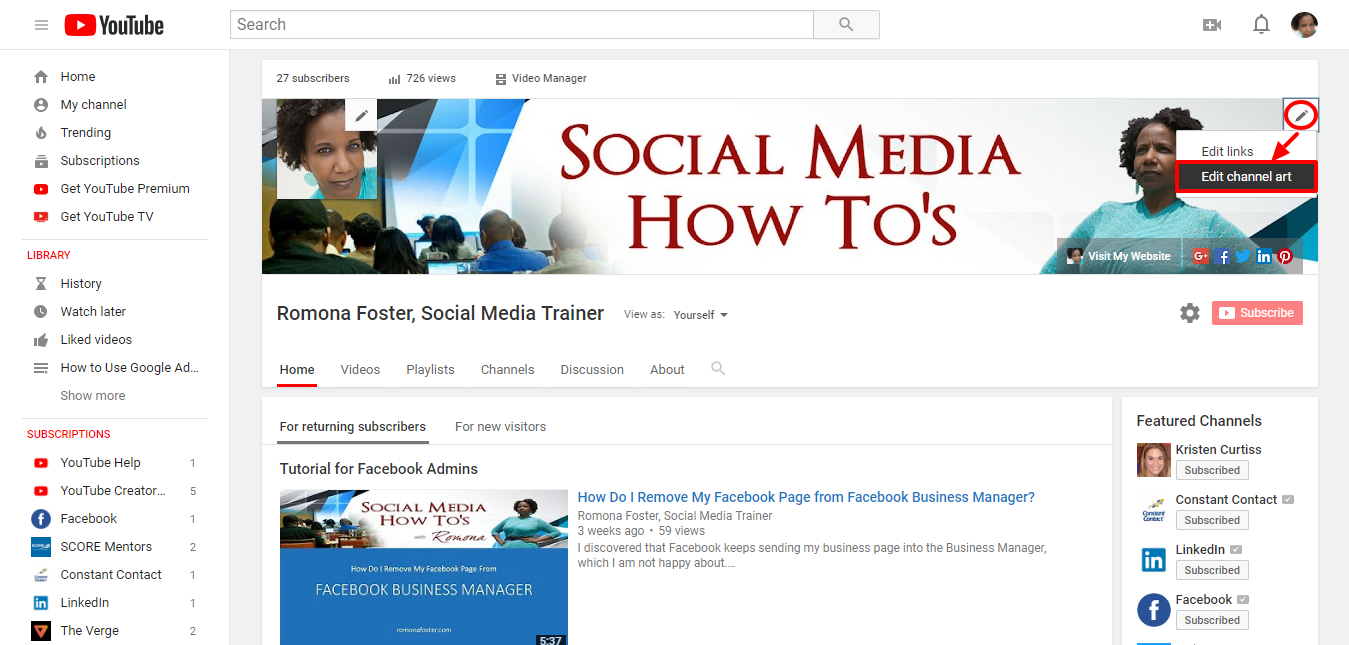
Task: Open the create video camera icon
Action: click(x=1212, y=25)
